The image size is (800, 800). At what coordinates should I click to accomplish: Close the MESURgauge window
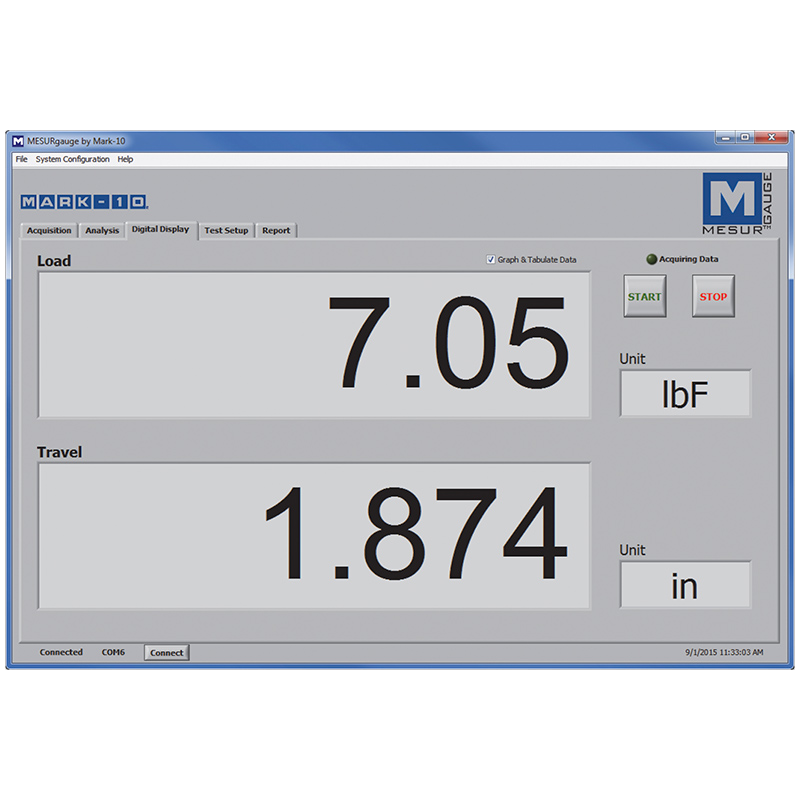771,138
